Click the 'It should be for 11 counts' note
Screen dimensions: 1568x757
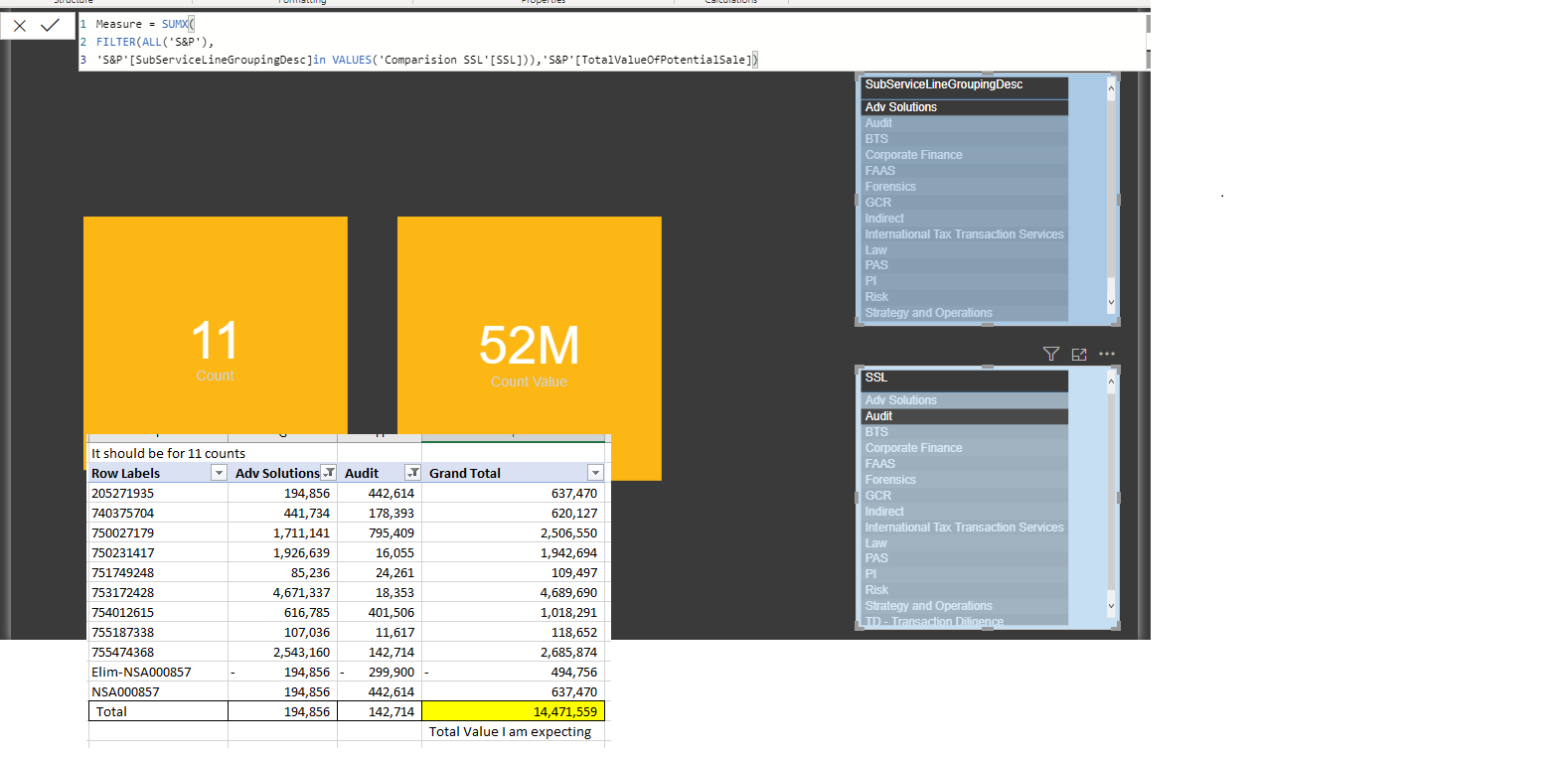(169, 454)
